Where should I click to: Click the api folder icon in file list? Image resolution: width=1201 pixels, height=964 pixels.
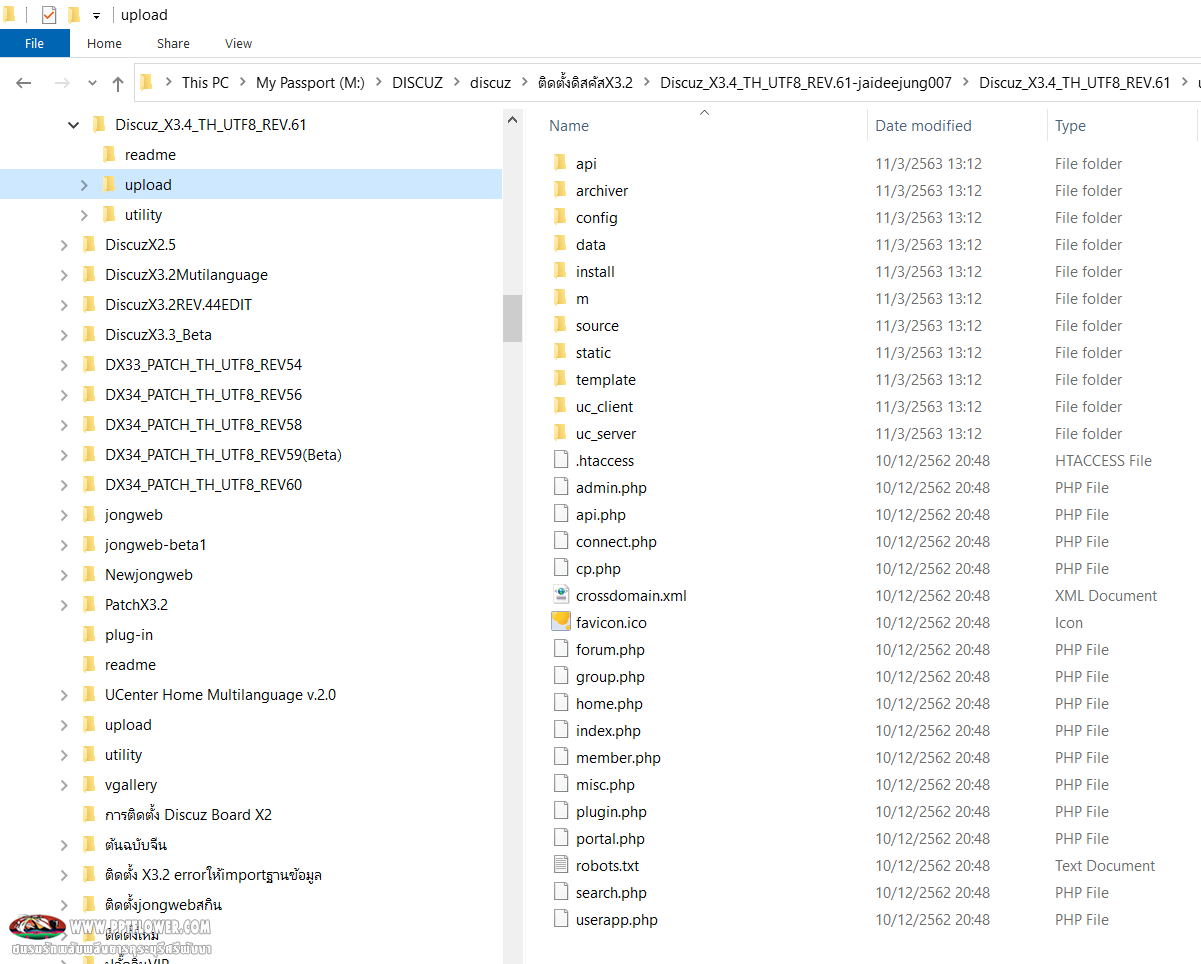(560, 163)
